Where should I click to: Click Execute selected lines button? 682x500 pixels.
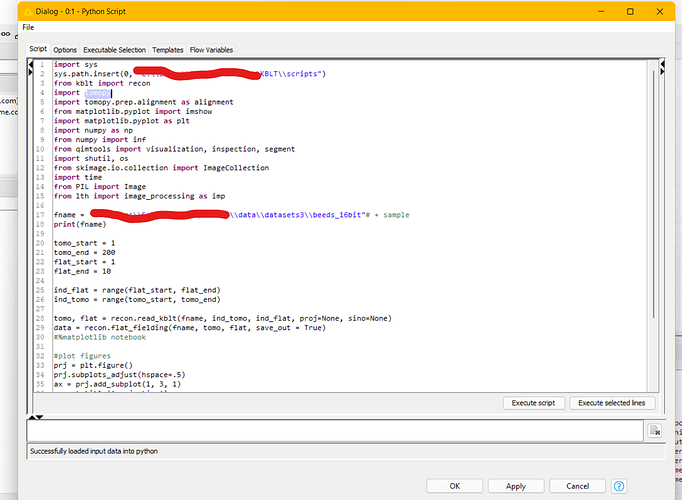pyautogui.click(x=612, y=403)
